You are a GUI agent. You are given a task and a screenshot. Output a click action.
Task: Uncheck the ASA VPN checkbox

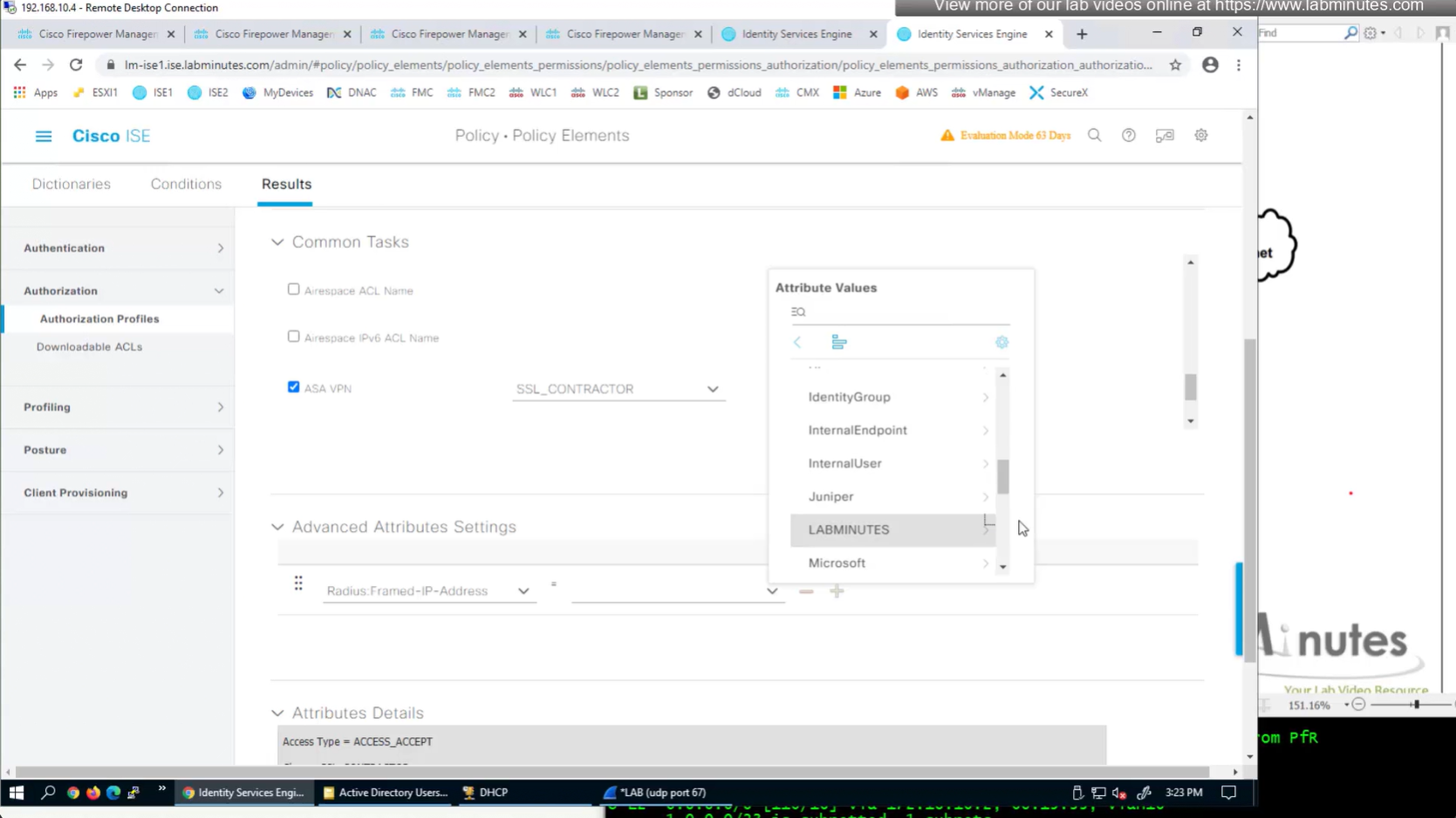coord(293,387)
